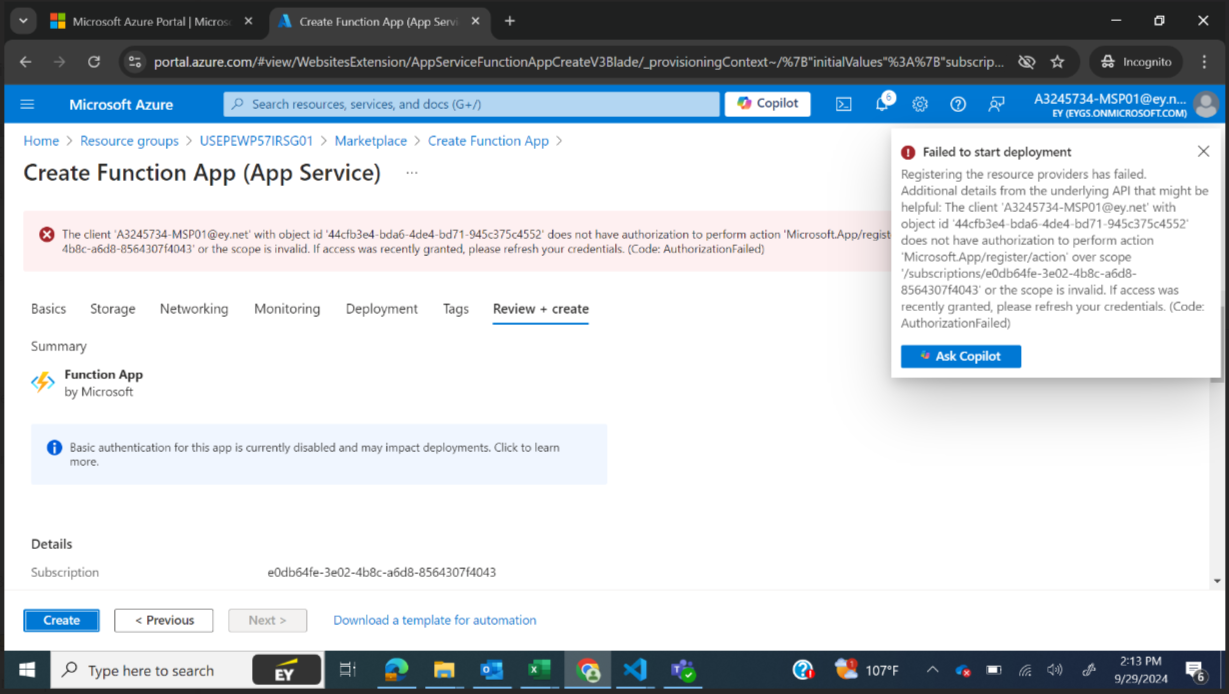
Task: Switch to the Basics tab
Action: tap(48, 309)
